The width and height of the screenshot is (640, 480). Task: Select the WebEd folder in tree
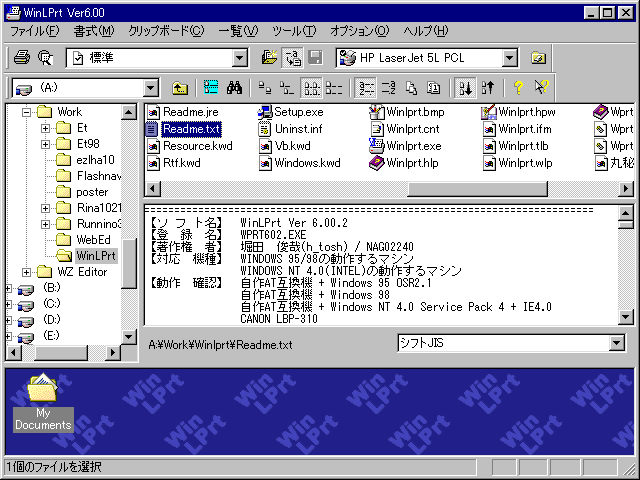tap(83, 240)
